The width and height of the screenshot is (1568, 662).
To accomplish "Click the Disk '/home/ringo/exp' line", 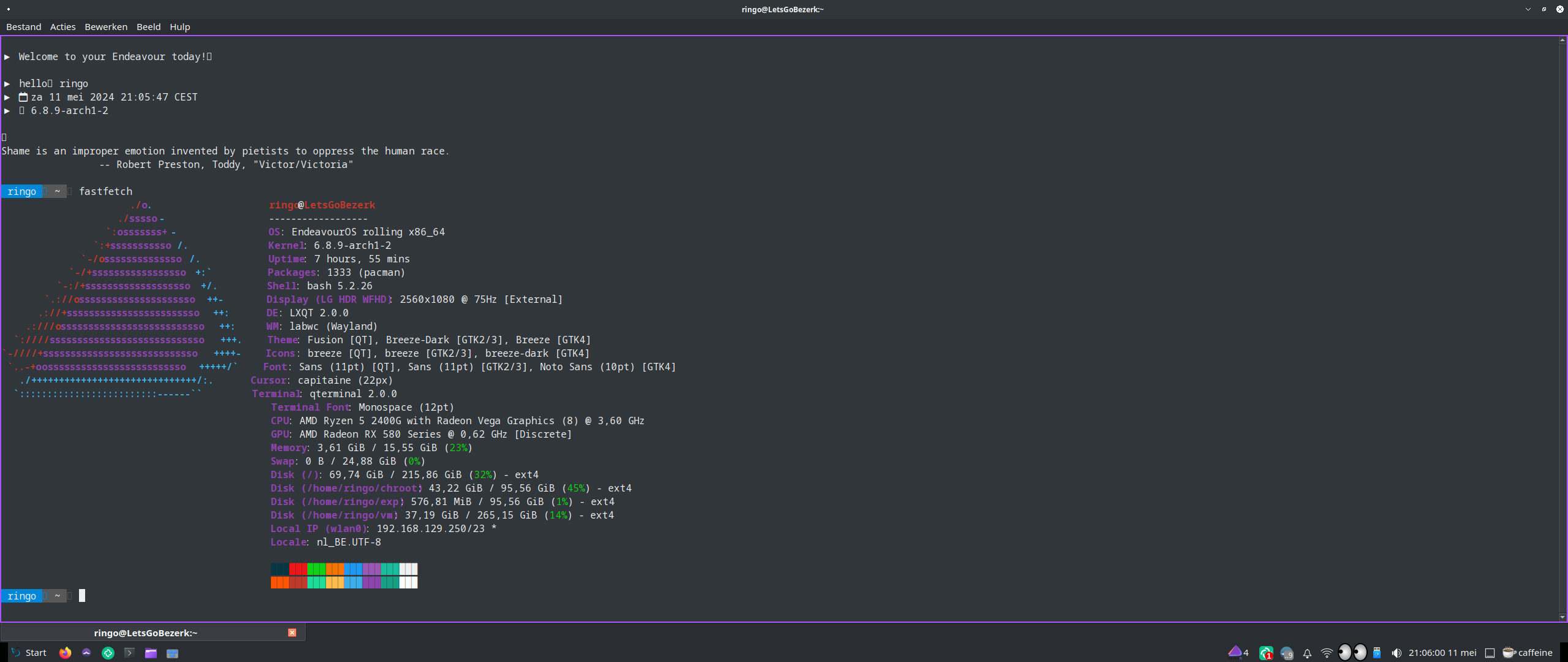I will (443, 501).
